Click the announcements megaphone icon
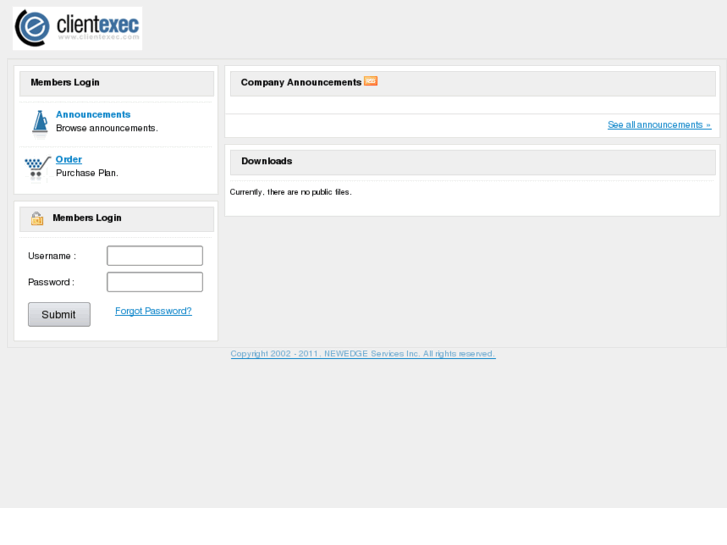 pyautogui.click(x=40, y=123)
